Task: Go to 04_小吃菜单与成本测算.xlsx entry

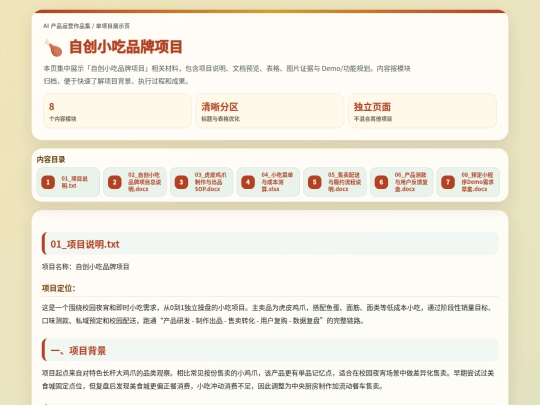Action: point(268,182)
